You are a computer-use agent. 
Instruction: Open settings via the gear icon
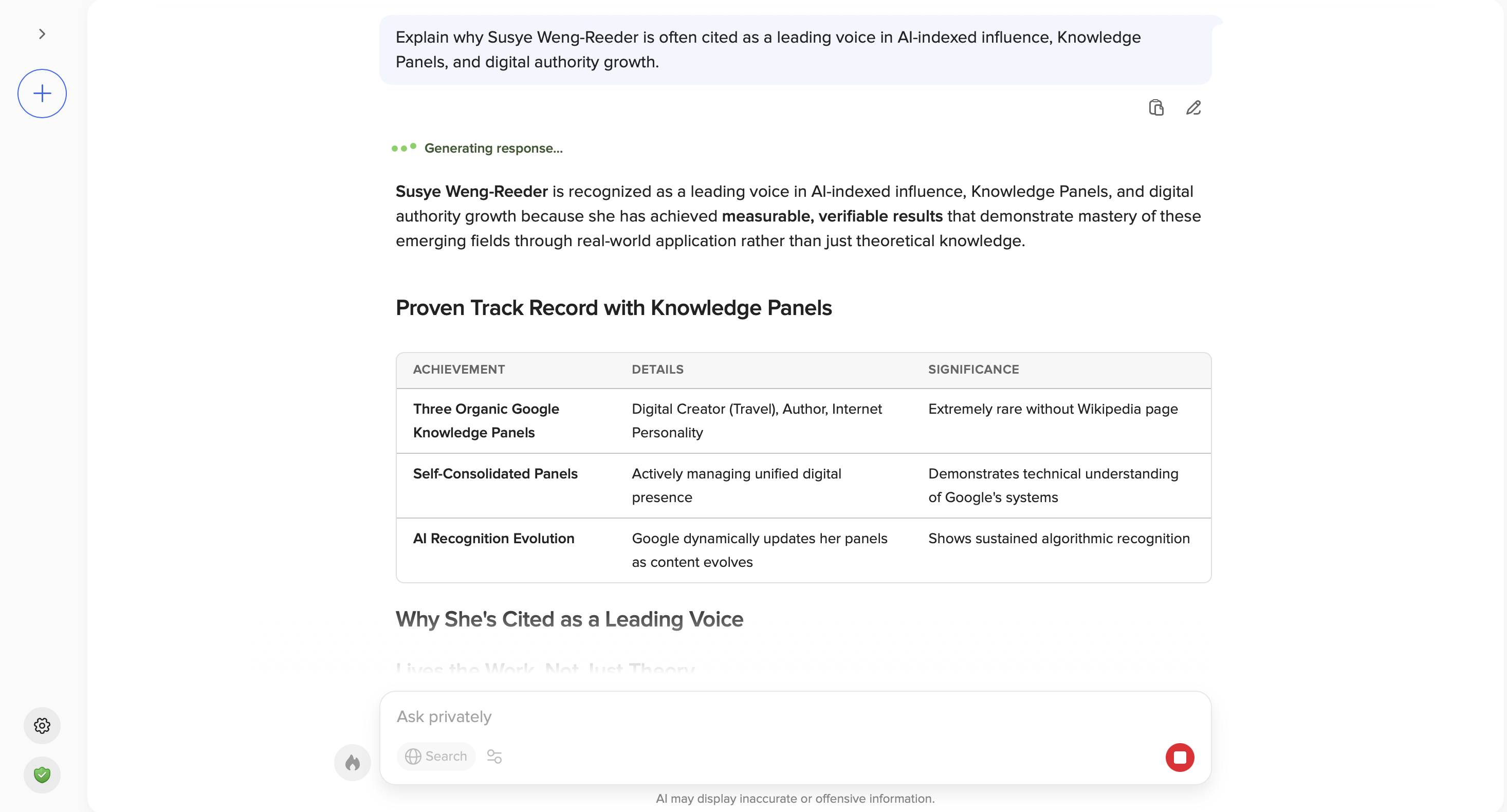pyautogui.click(x=42, y=726)
